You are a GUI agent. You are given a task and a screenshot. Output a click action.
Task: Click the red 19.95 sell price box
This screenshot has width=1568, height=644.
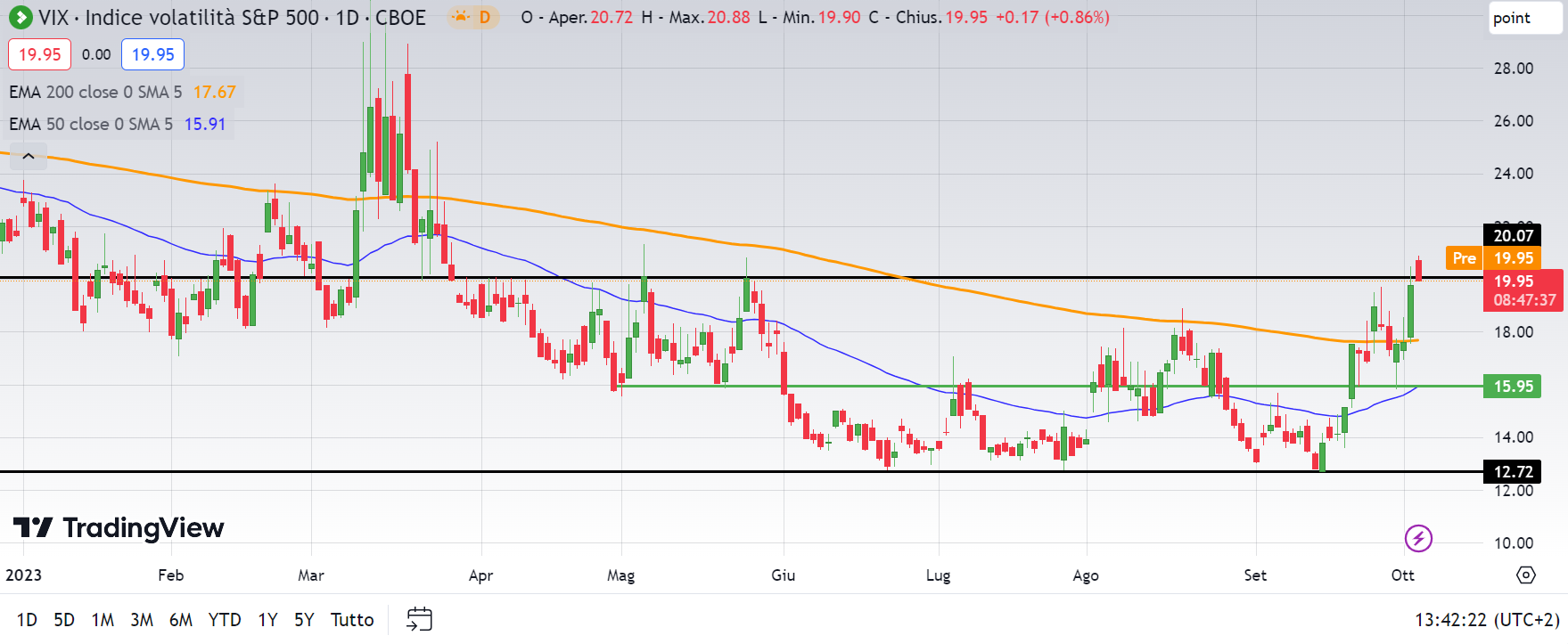pos(39,54)
